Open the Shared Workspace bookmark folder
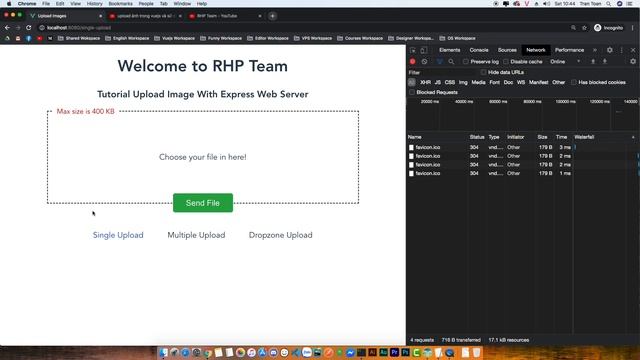Screen dimensions: 640x360 [x=79, y=38]
